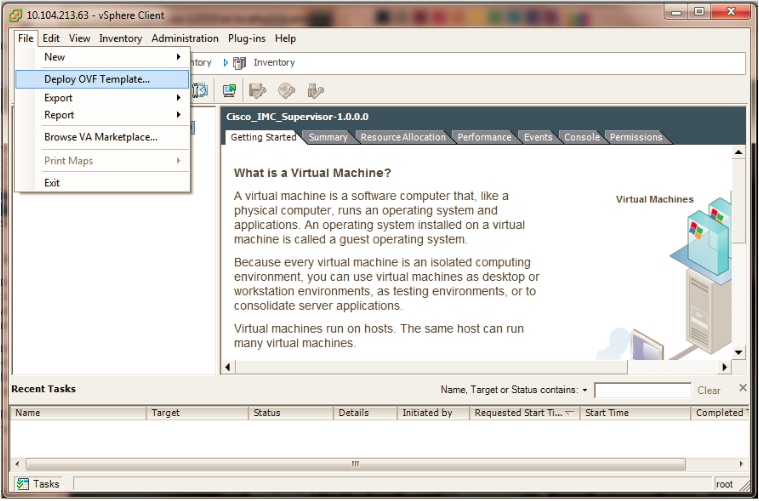Click the Recent Tasks horizontal scrollbar thumb

pyautogui.click(x=356, y=464)
